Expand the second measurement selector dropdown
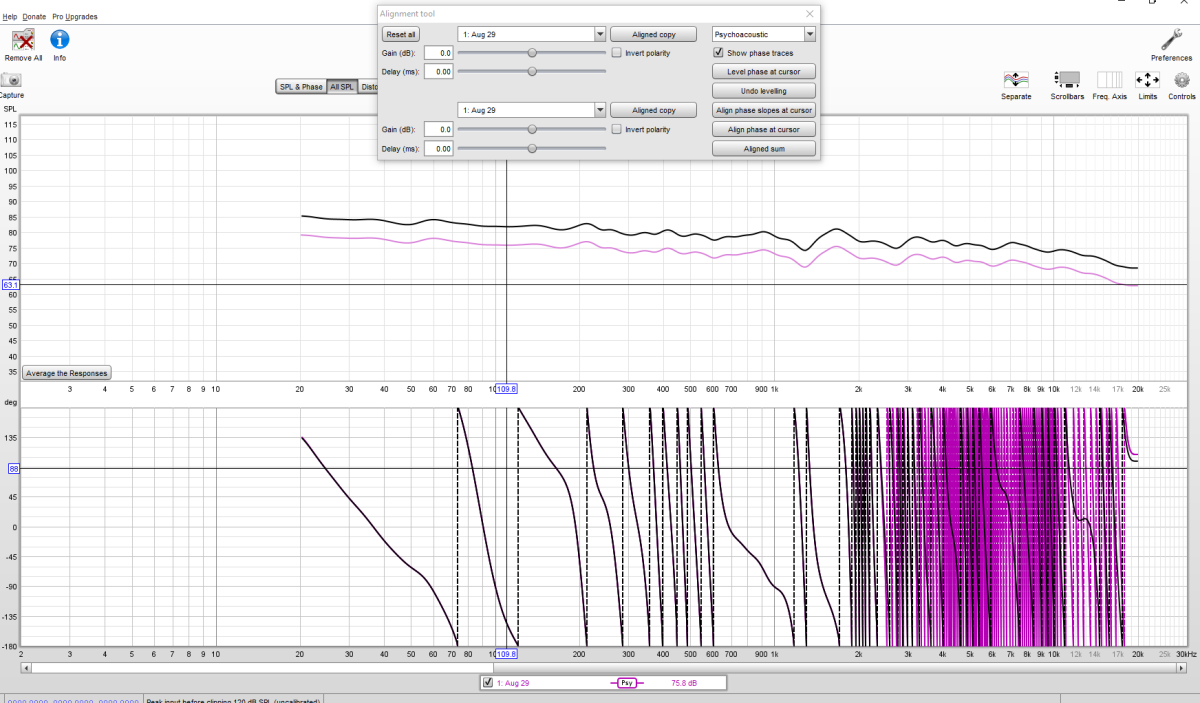1200x703 pixels. coord(598,109)
